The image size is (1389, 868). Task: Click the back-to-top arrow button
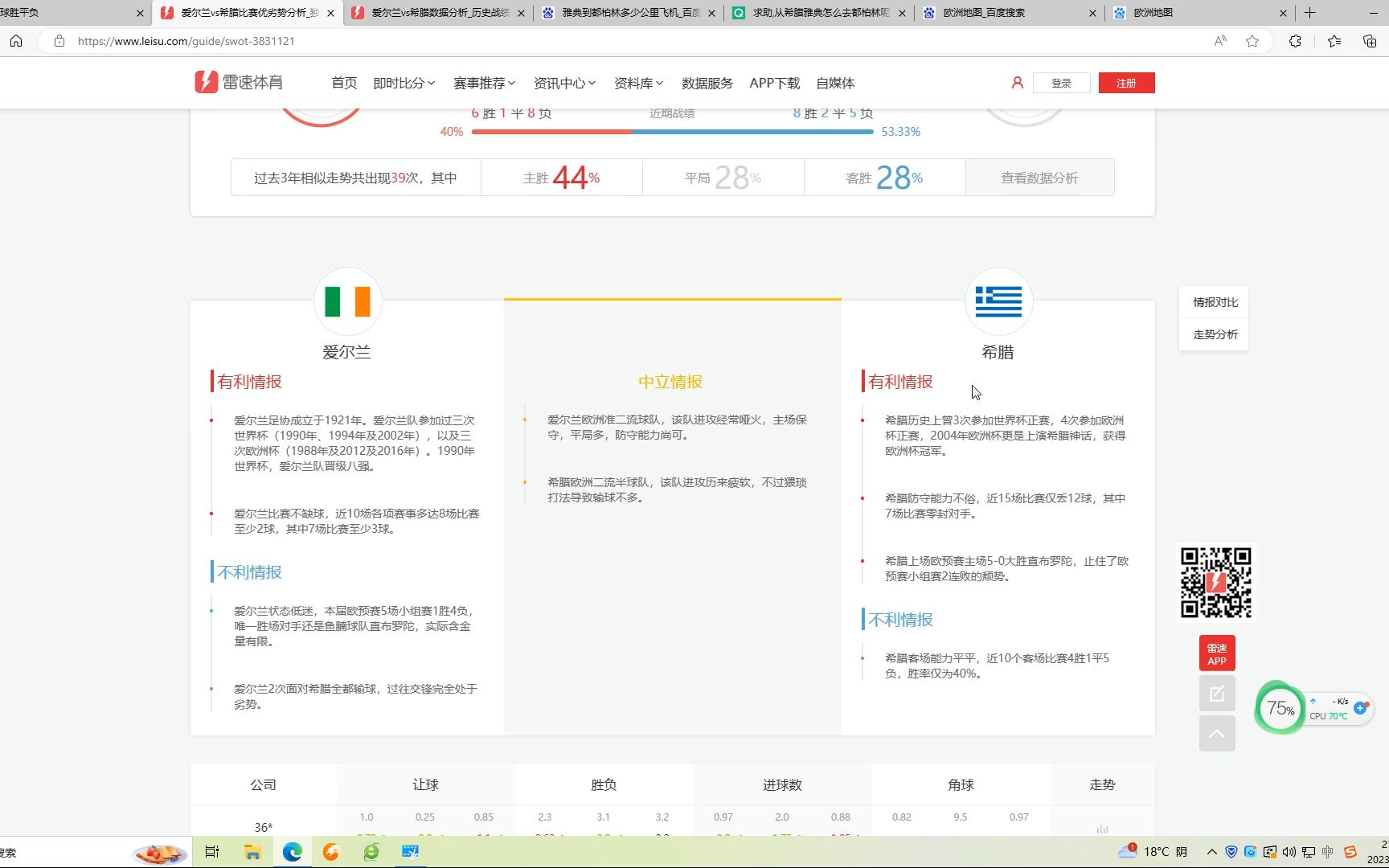click(1217, 734)
